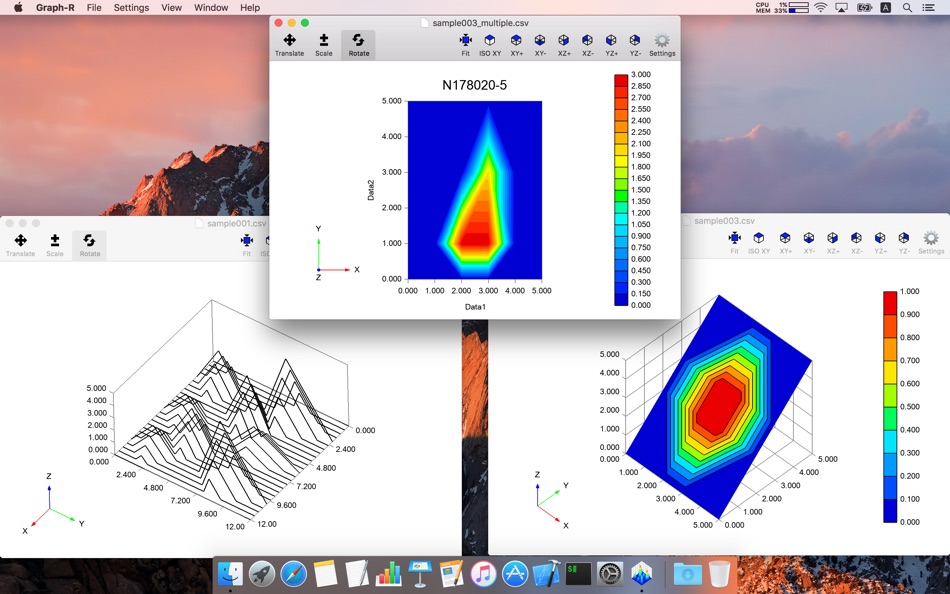Open the File menu
The image size is (950, 594).
[94, 8]
